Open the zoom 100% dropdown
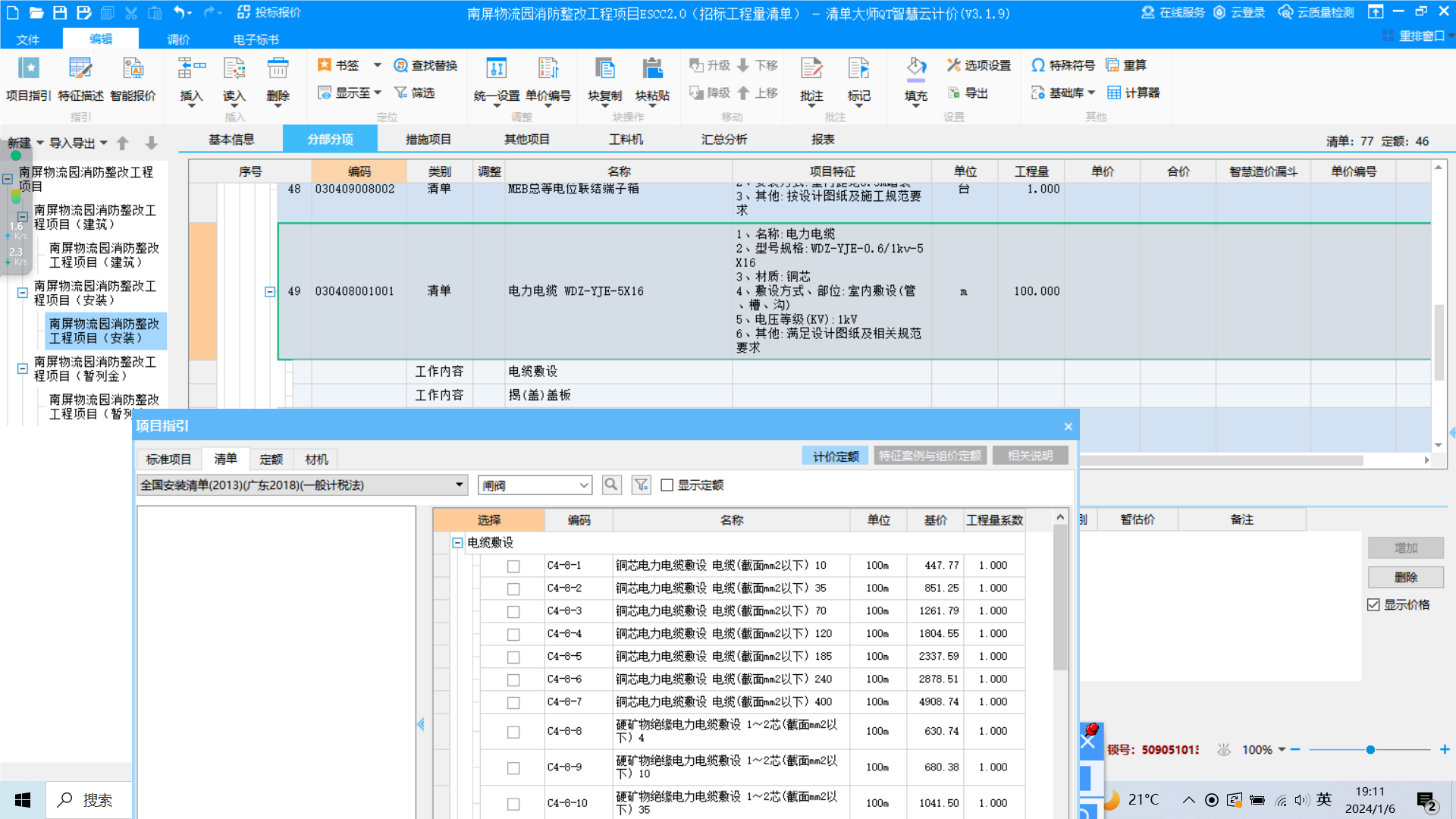Screen dimensions: 1456x819 tap(1282, 749)
